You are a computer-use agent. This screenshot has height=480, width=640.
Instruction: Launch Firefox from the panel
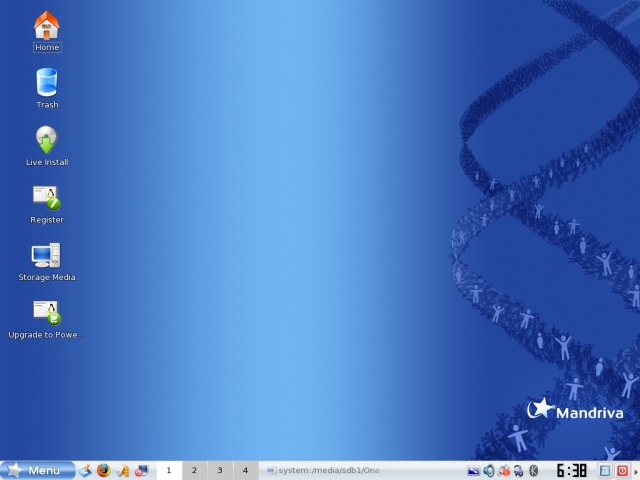(103, 470)
